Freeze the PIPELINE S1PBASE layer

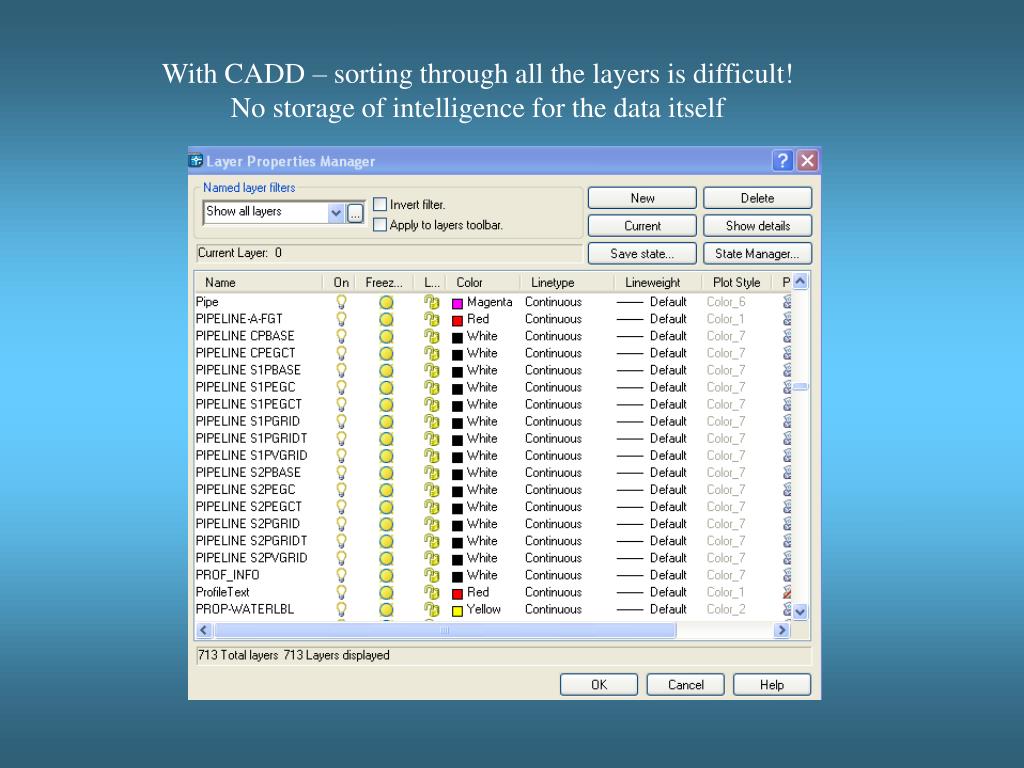tap(387, 370)
